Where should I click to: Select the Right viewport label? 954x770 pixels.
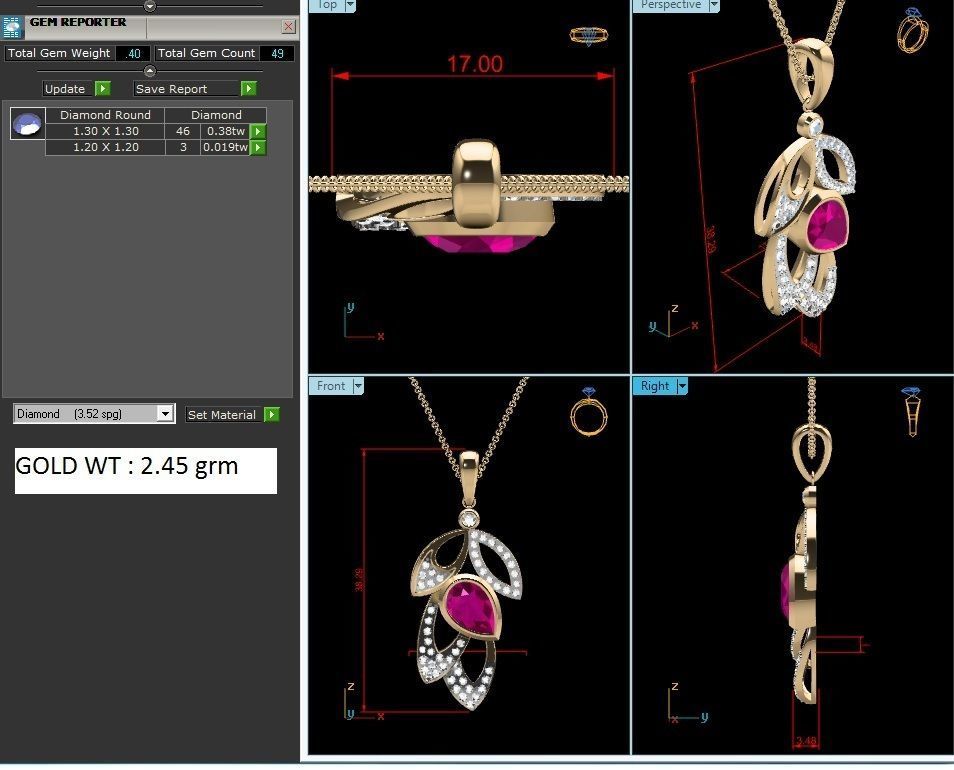pos(655,386)
